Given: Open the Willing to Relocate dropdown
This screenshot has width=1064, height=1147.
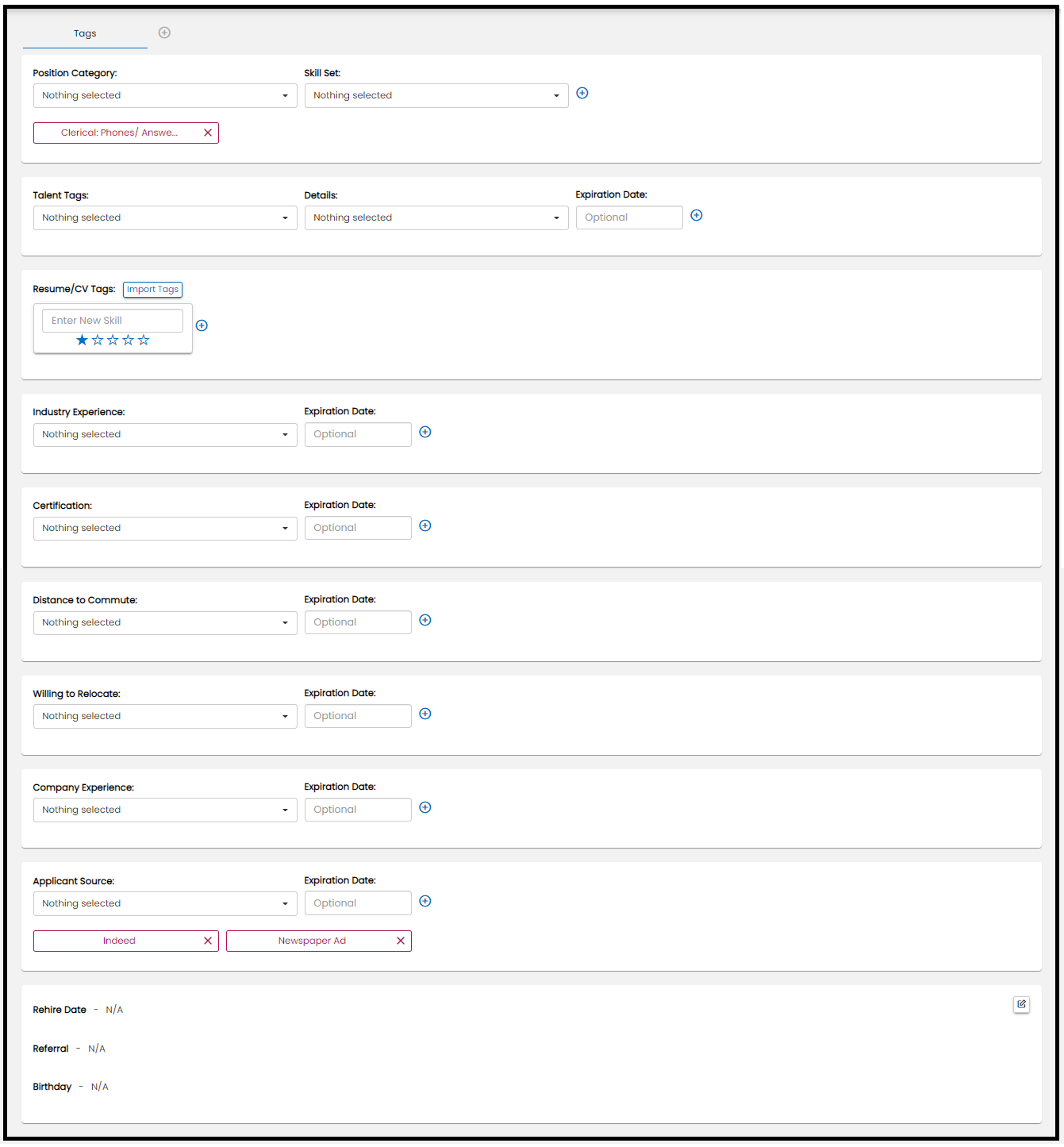Looking at the screenshot, I should click(165, 717).
